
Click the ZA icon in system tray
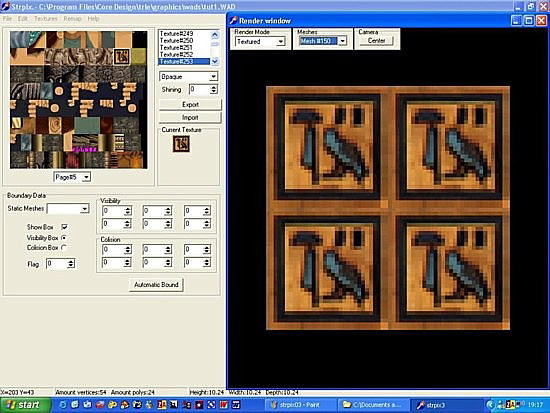(x=510, y=405)
